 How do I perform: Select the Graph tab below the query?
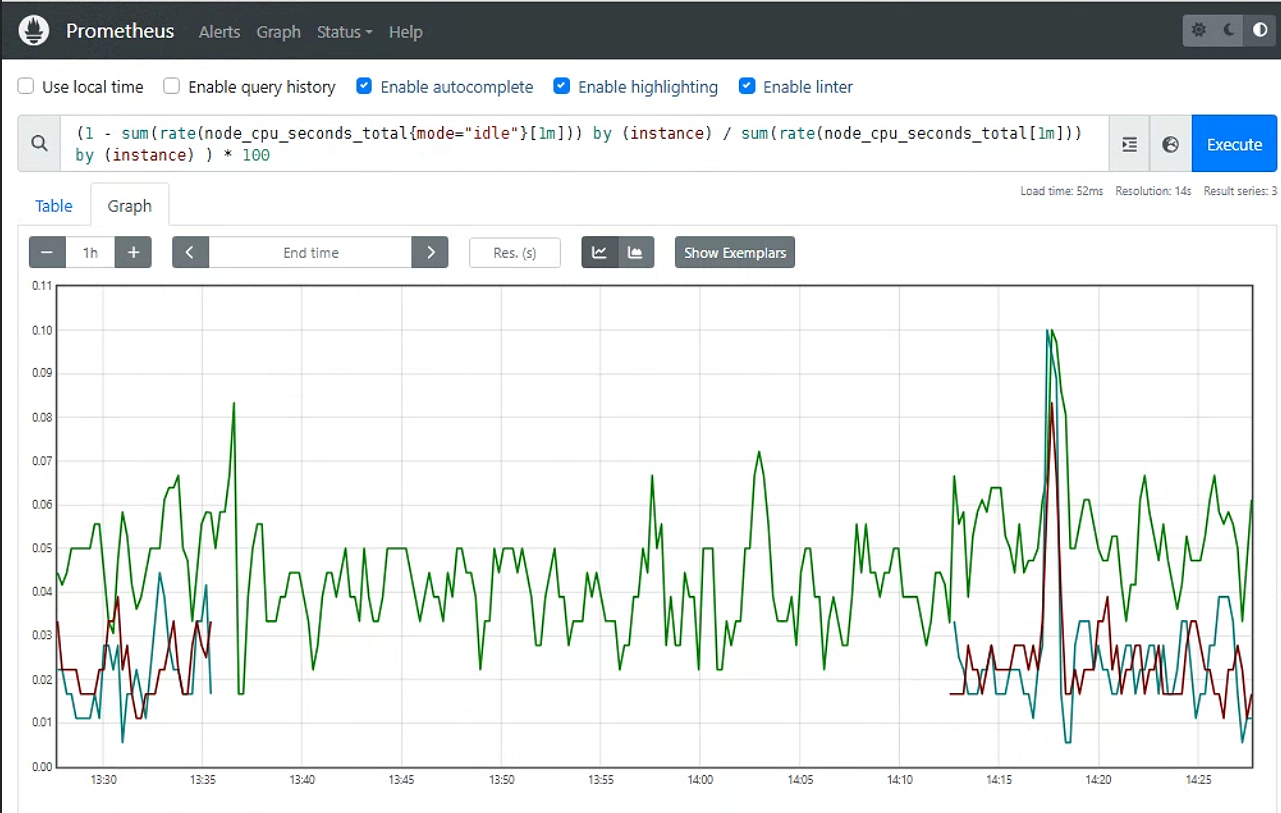click(130, 205)
